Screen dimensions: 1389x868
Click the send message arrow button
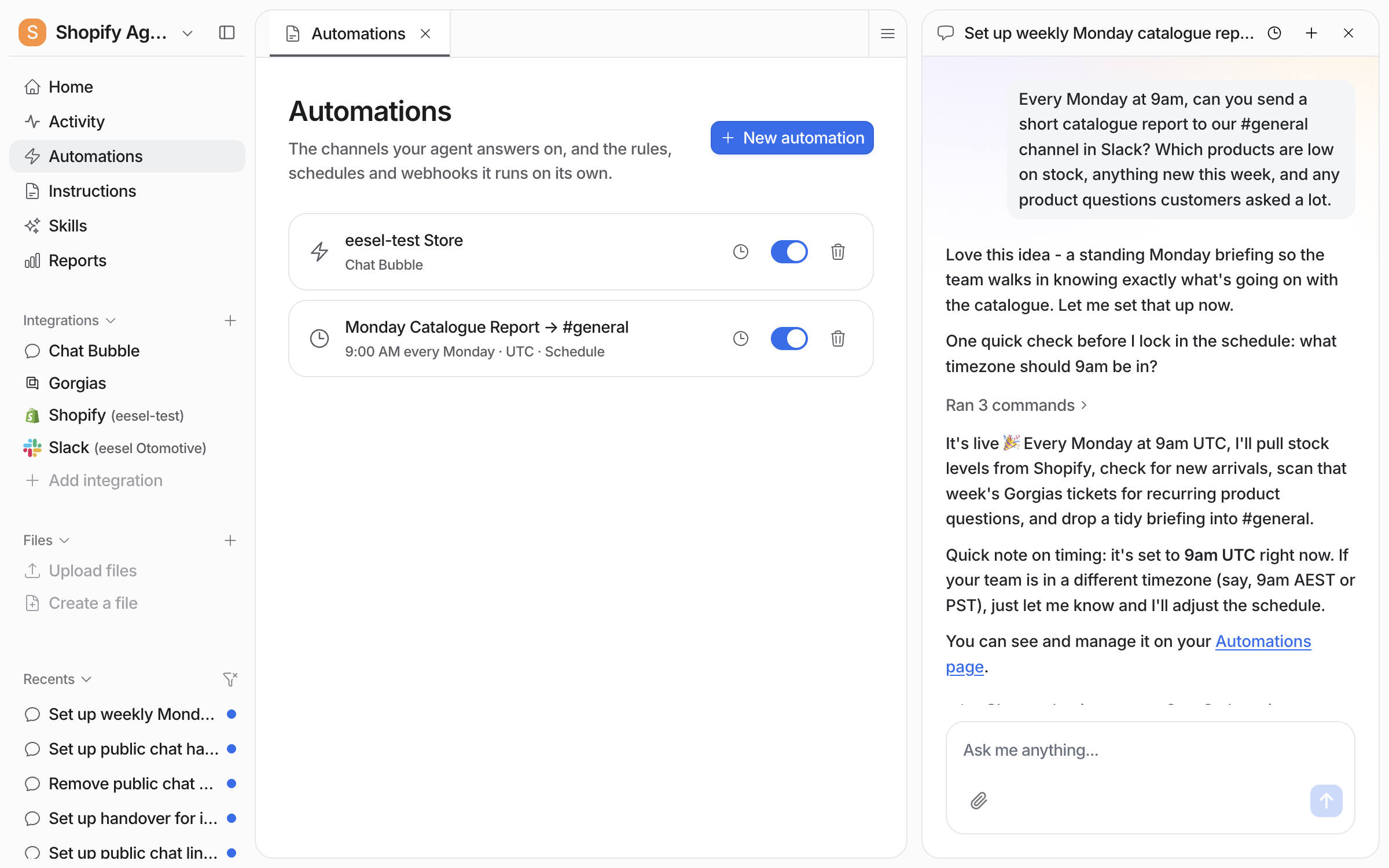1326,801
